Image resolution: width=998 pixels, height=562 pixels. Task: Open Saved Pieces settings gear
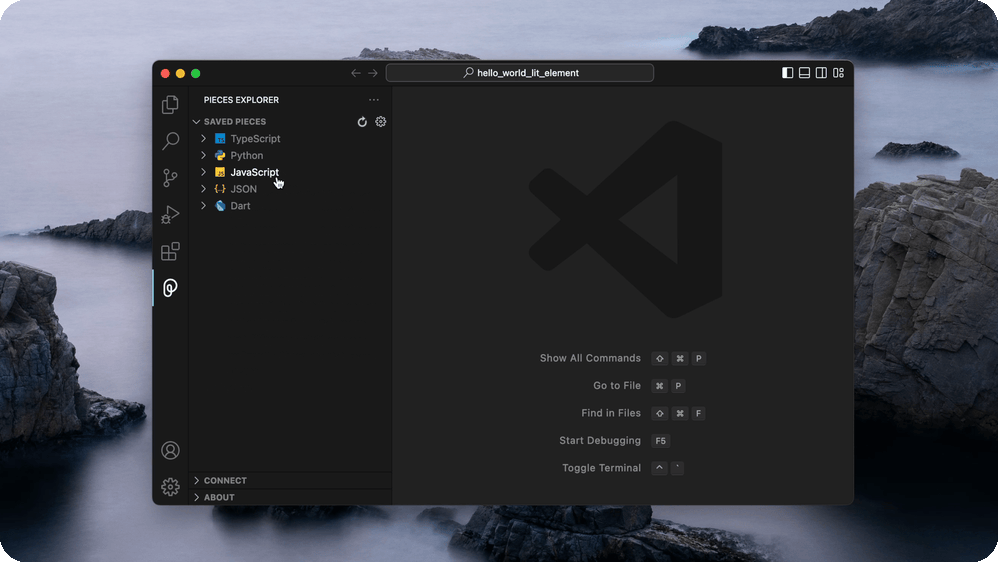(x=381, y=122)
